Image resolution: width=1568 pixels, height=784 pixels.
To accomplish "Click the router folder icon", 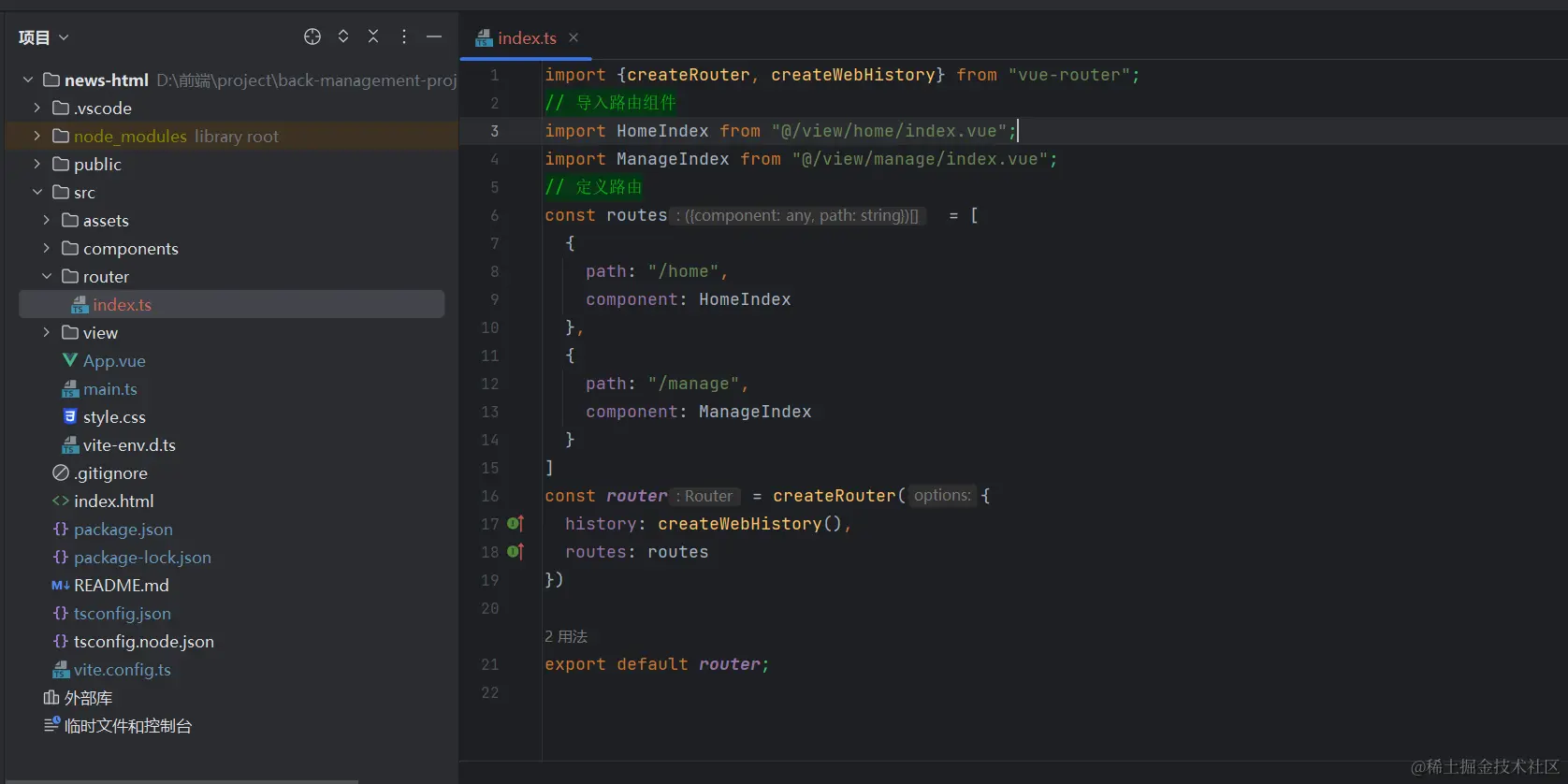I will pyautogui.click(x=70, y=276).
